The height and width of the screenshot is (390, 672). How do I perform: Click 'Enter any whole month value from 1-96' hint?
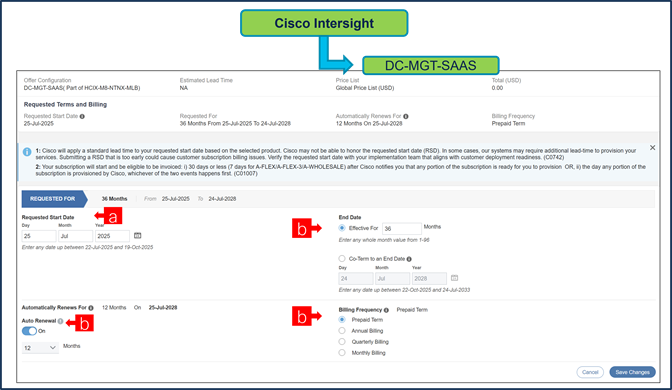tap(384, 240)
